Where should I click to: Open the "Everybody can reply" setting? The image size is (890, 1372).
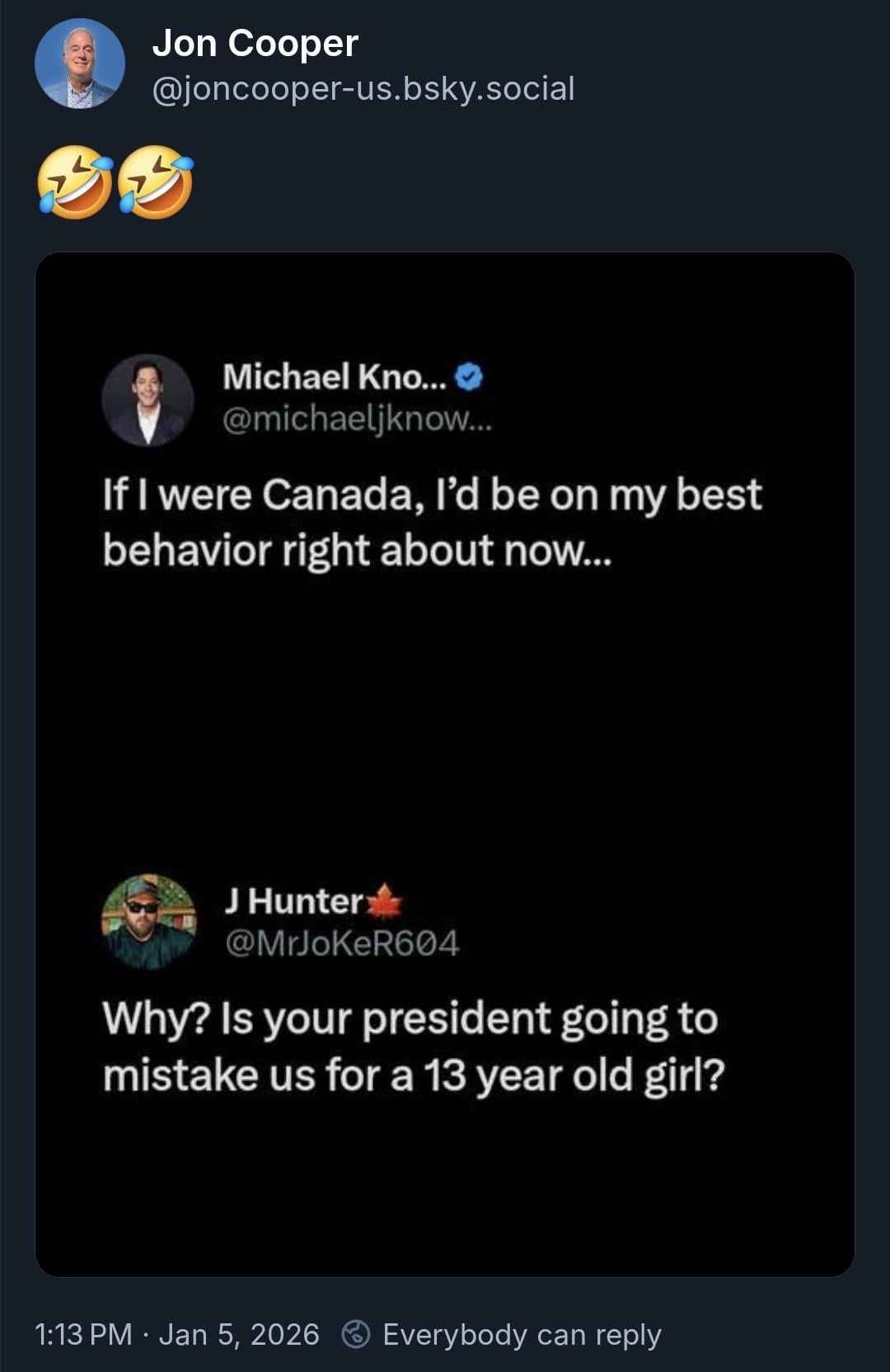[522, 1334]
